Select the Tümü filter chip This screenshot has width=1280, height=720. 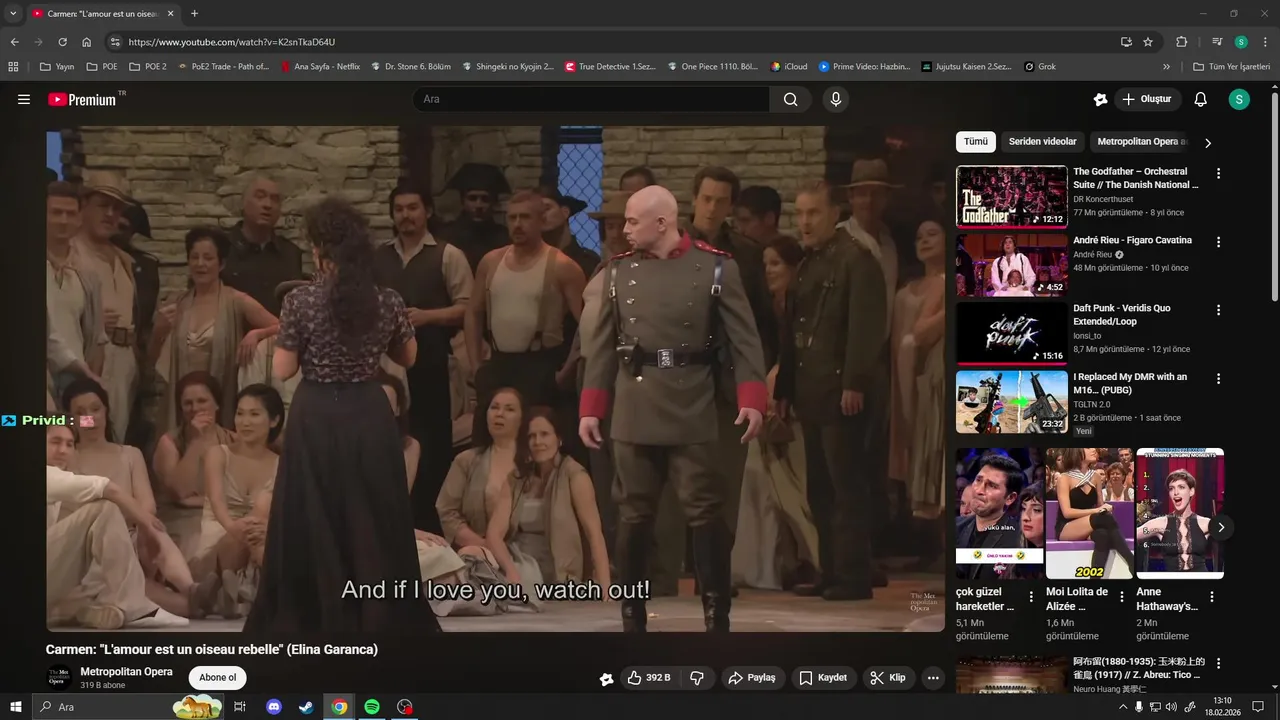[976, 142]
